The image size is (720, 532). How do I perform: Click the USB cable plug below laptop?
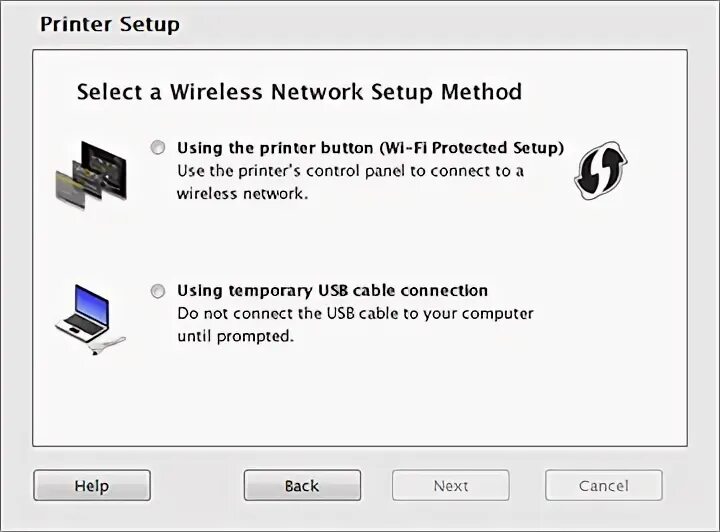click(x=107, y=345)
